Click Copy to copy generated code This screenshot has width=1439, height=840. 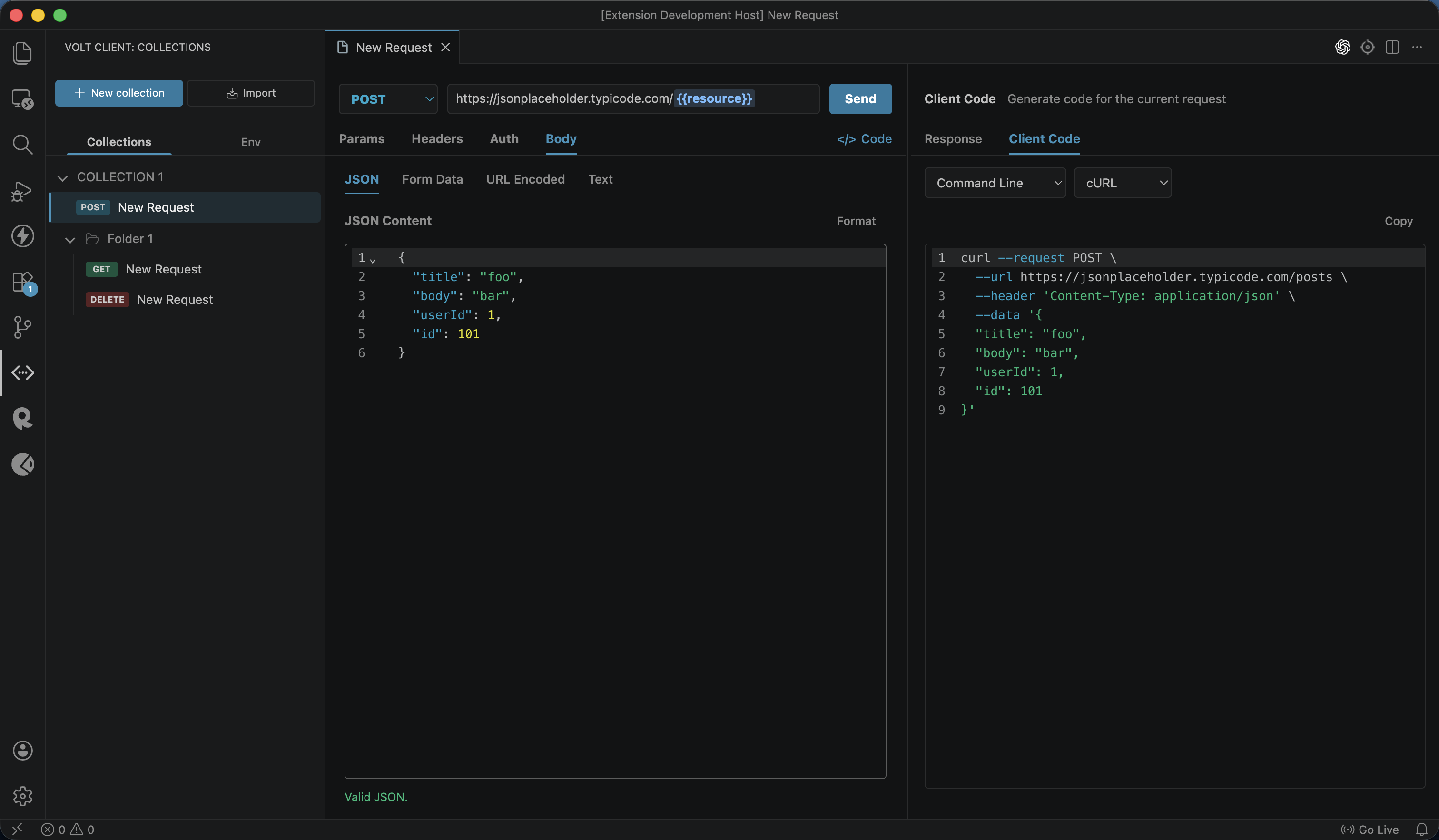pos(1398,221)
